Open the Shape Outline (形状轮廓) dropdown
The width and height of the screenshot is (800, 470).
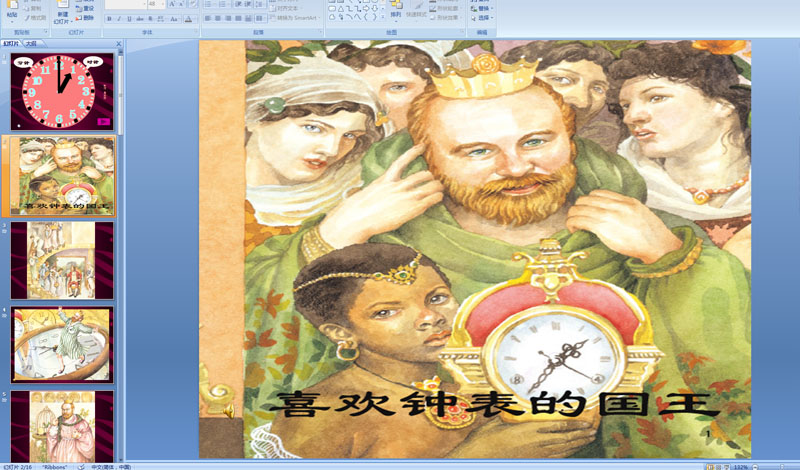pyautogui.click(x=446, y=8)
